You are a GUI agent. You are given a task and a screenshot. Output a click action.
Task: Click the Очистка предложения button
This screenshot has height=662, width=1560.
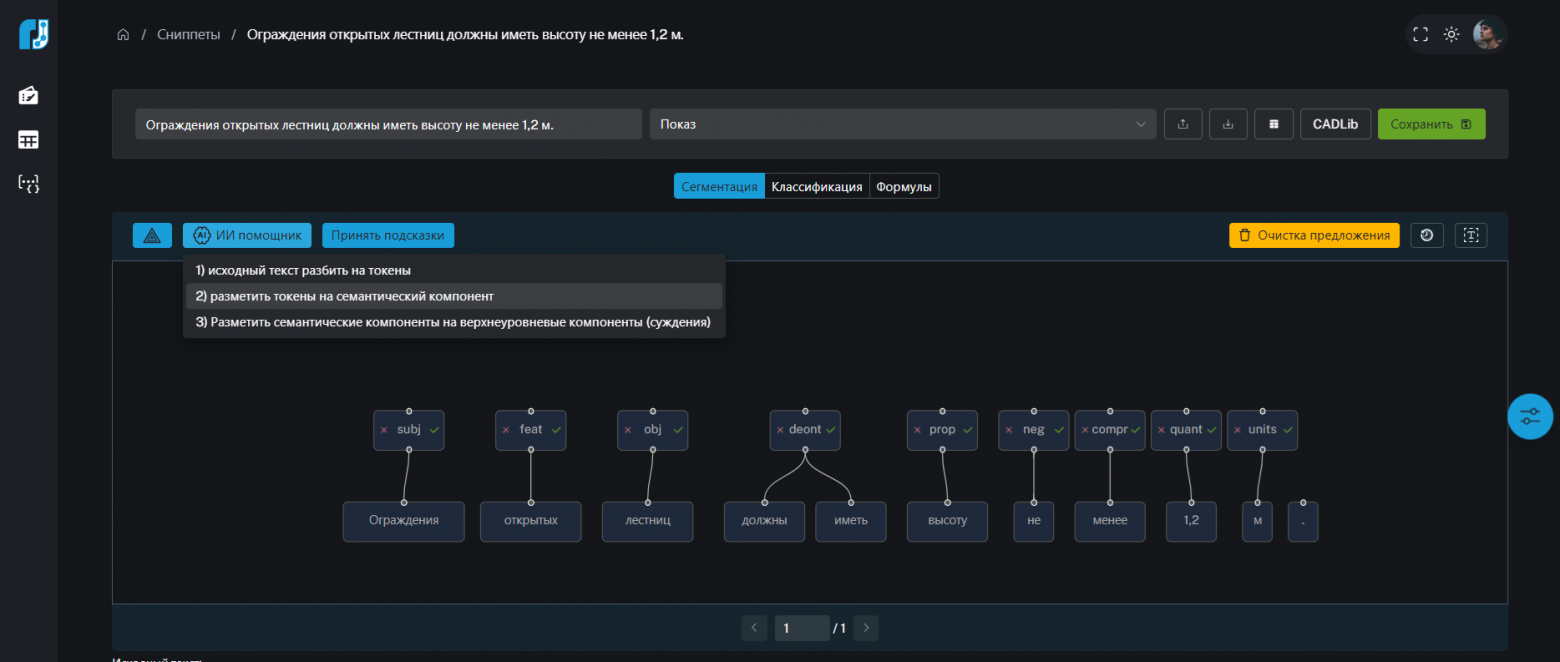1313,235
